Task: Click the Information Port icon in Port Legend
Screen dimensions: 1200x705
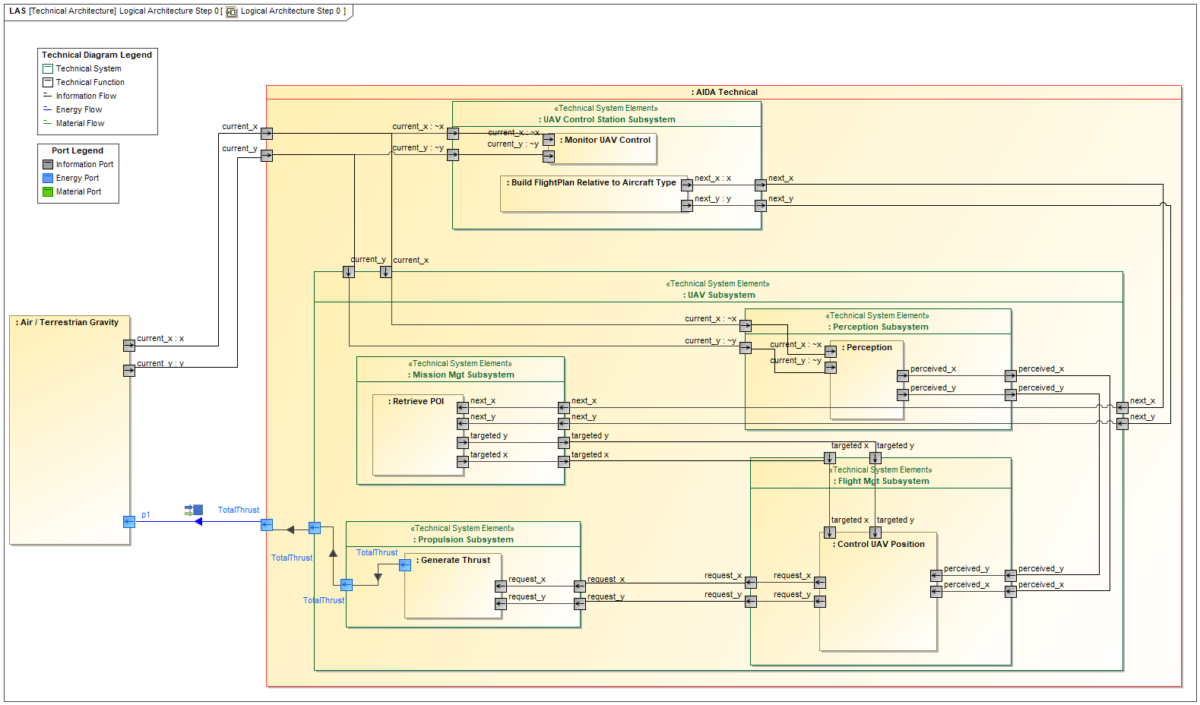Action: click(47, 163)
